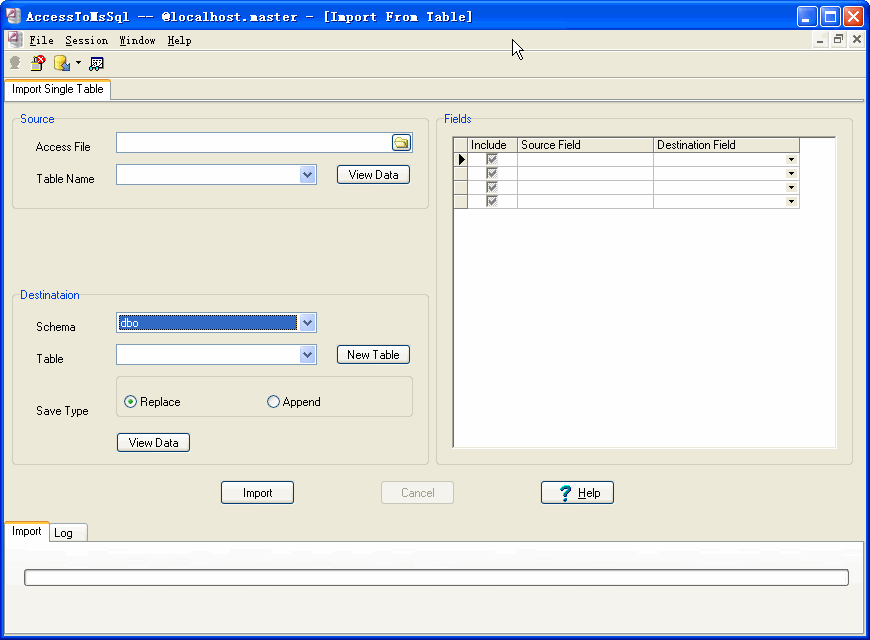This screenshot has height=640, width=870.
Task: Click the row pointer arrow in Fields grid
Action: (461, 159)
